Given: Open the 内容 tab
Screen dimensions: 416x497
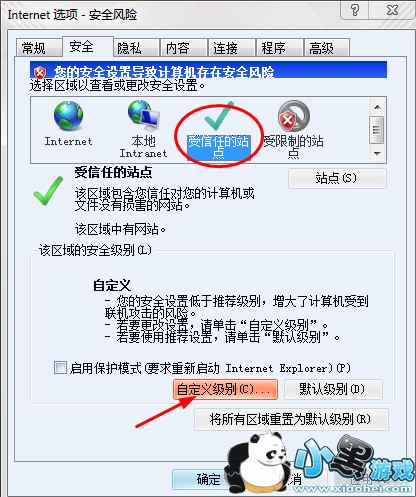Looking at the screenshot, I should (178, 48).
